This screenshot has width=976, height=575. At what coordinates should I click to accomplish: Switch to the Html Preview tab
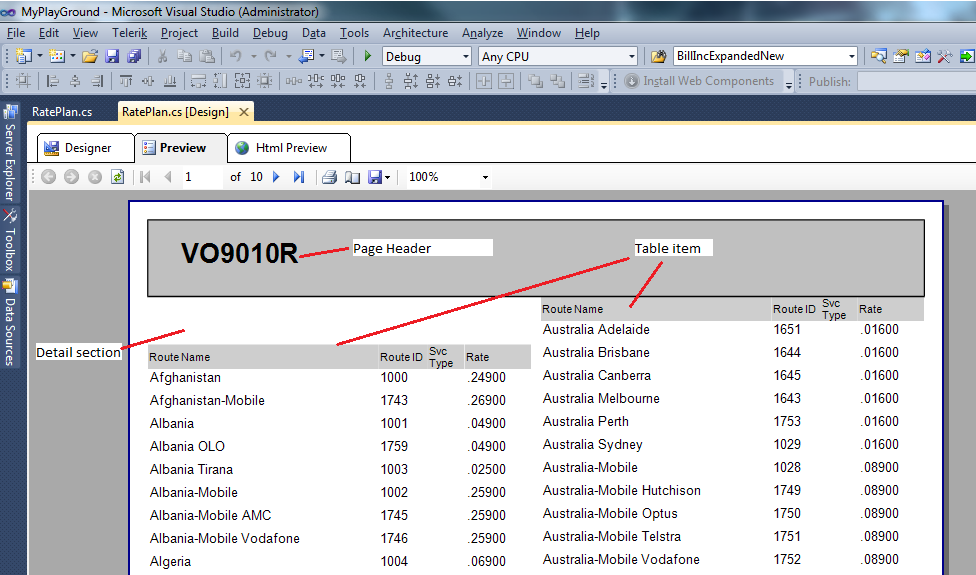coord(289,148)
